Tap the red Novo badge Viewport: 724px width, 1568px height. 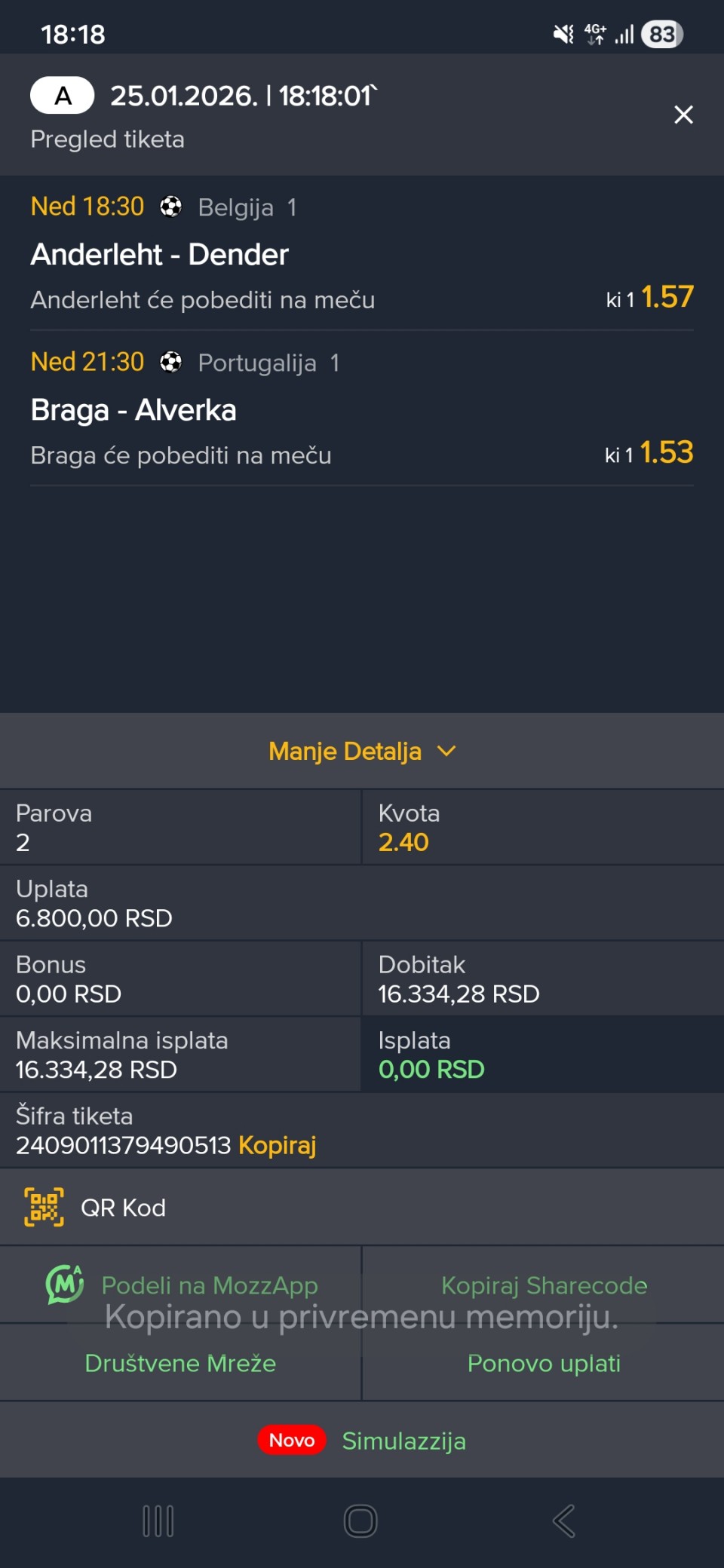pyautogui.click(x=292, y=1440)
